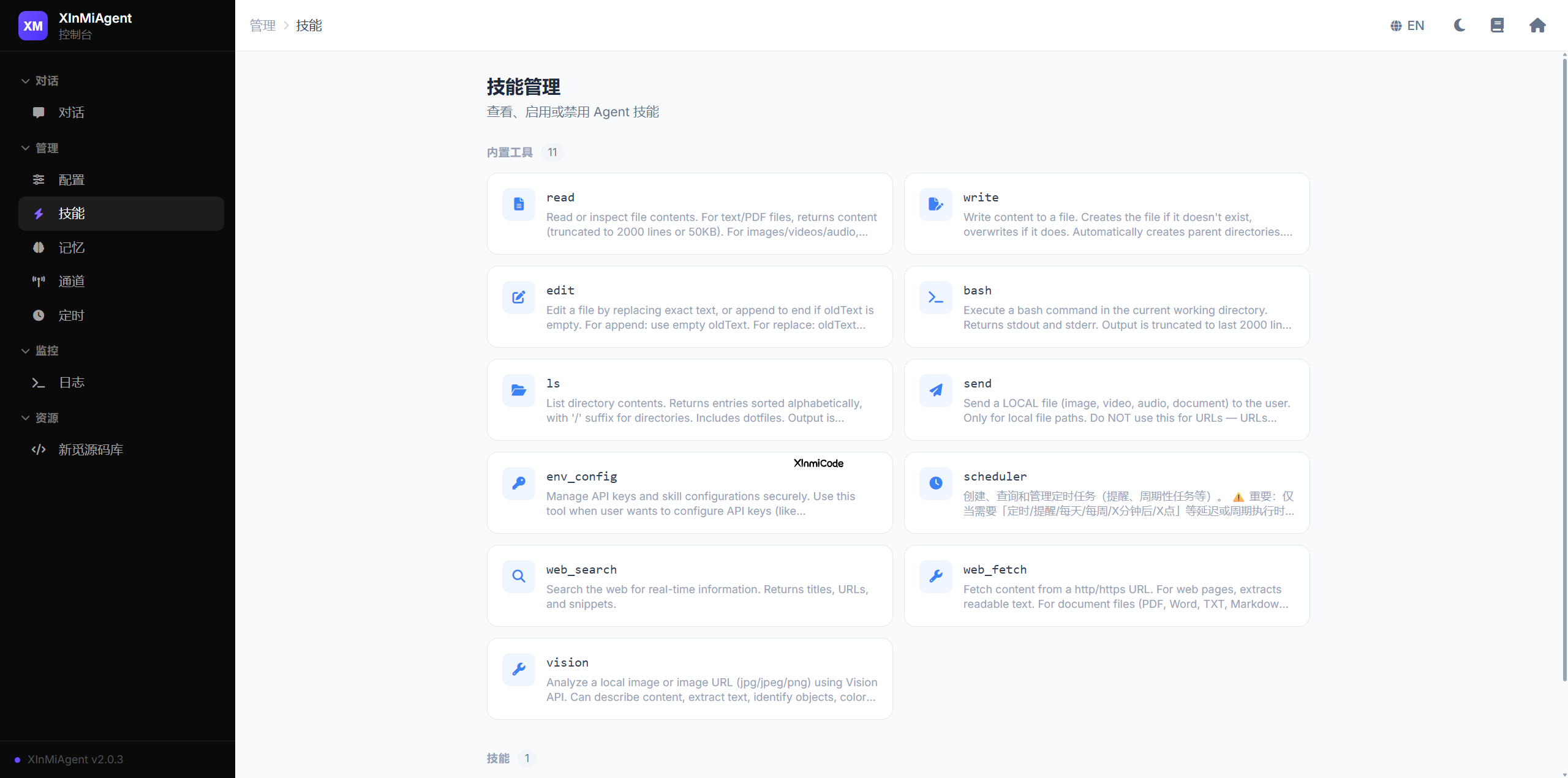Click the bash terminal prompt icon
The image size is (1568, 778).
(x=935, y=297)
